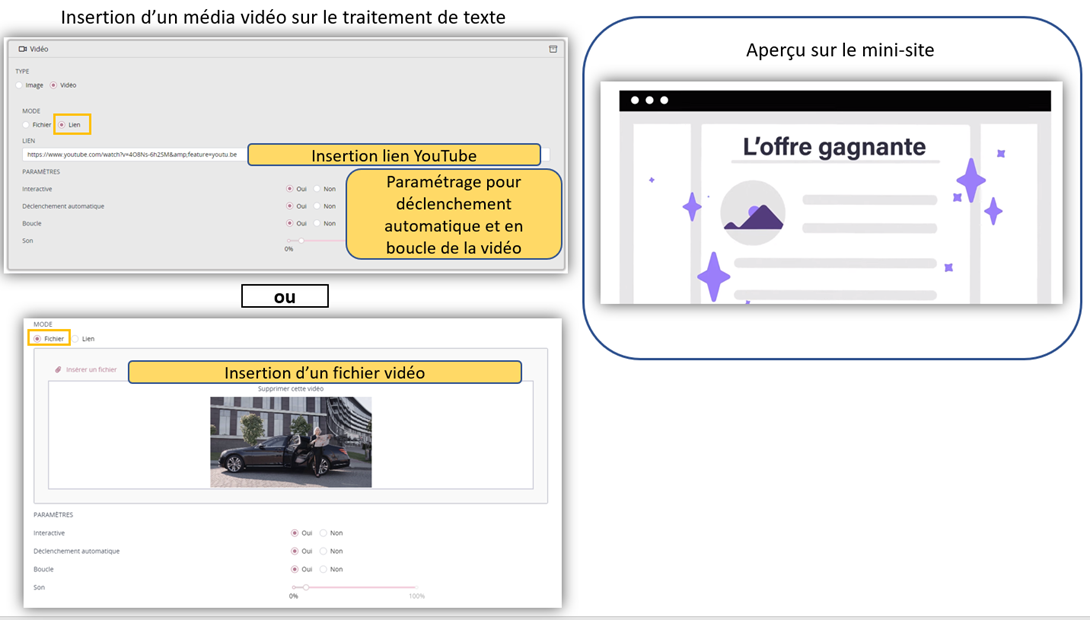The image size is (1090, 620).
Task: Set Interactive to Oui in the top panel
Action: click(290, 188)
